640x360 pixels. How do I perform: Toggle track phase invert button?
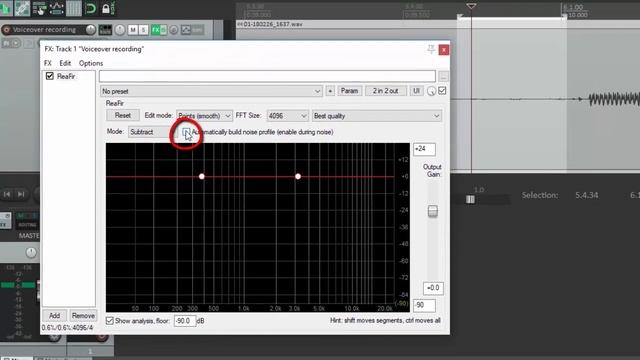click(174, 30)
